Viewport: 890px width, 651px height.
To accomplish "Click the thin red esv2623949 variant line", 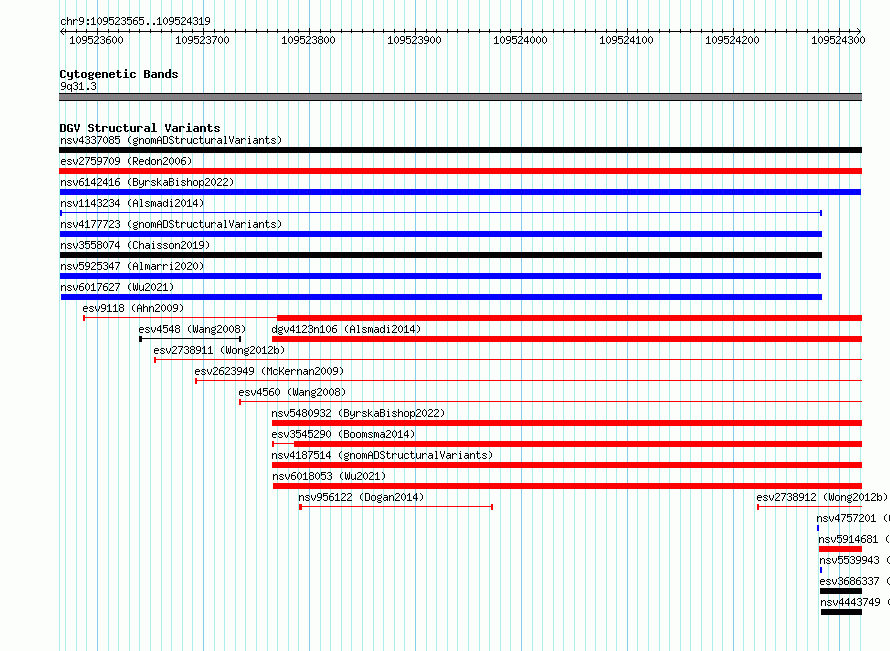I will tap(528, 381).
